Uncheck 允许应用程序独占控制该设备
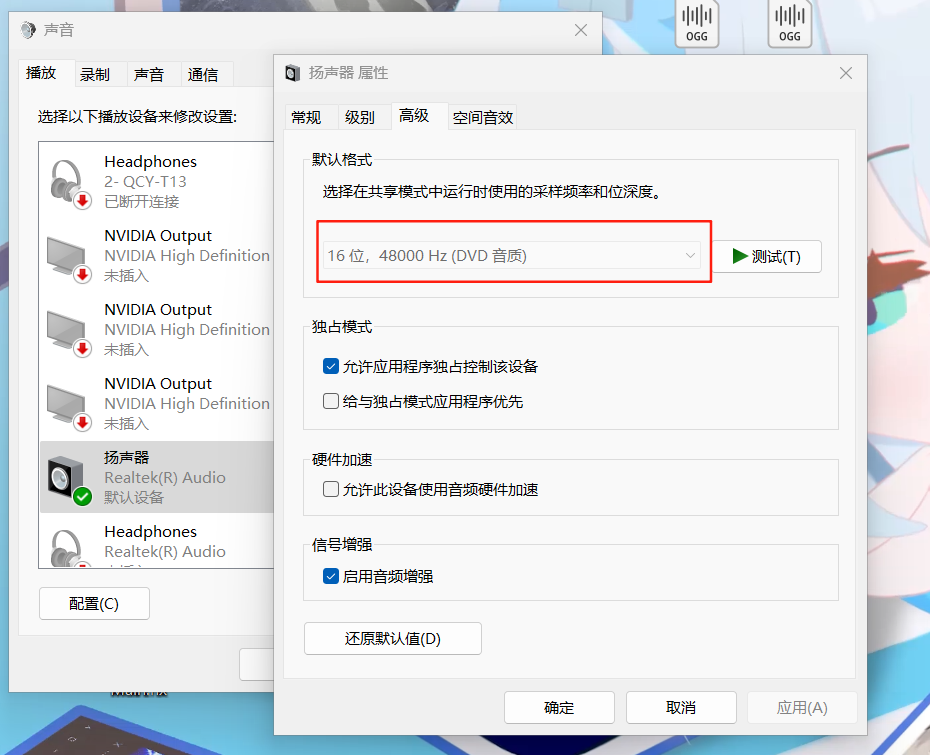 (x=330, y=367)
